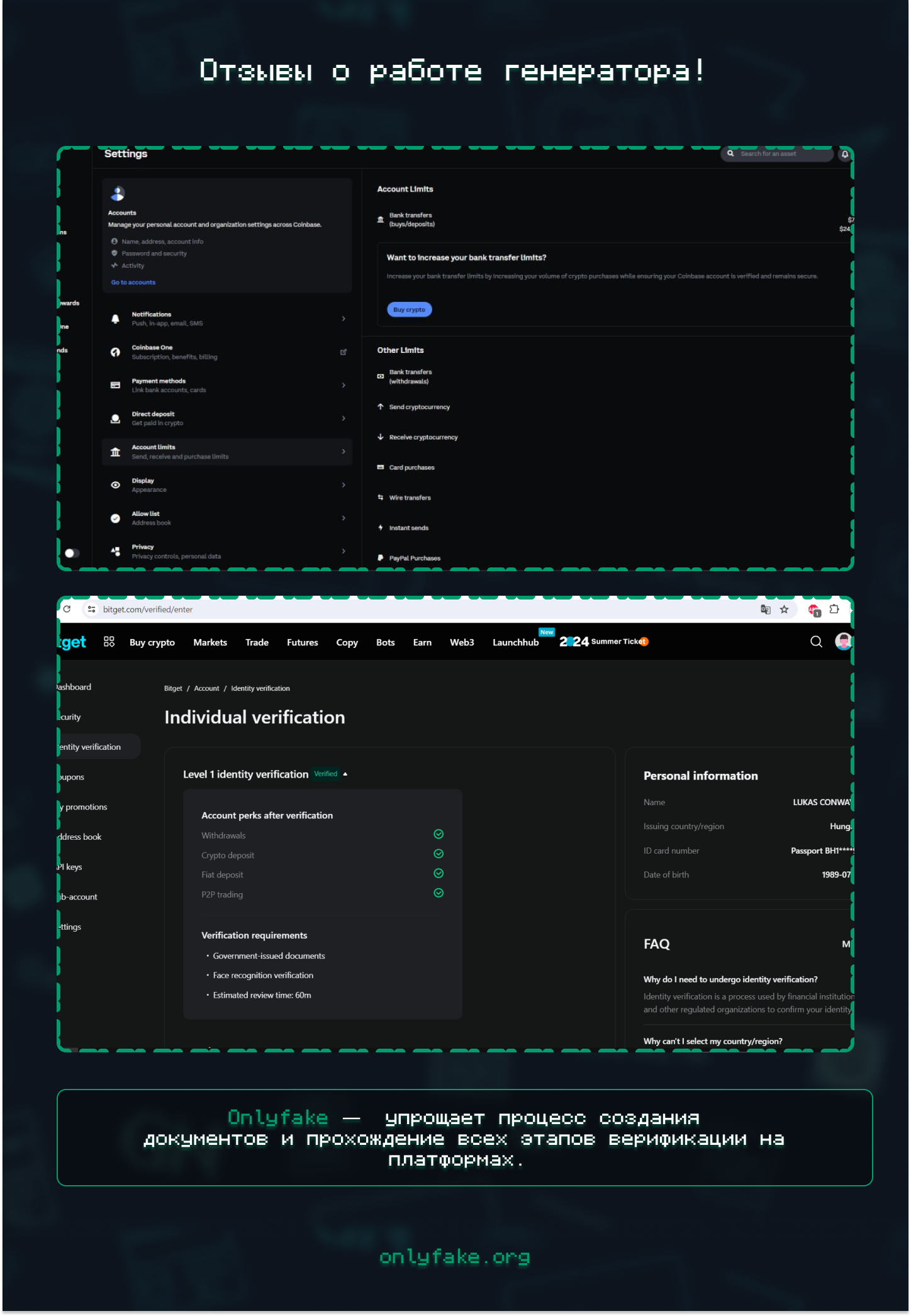Click the Coinbase One external link icon

[343, 352]
